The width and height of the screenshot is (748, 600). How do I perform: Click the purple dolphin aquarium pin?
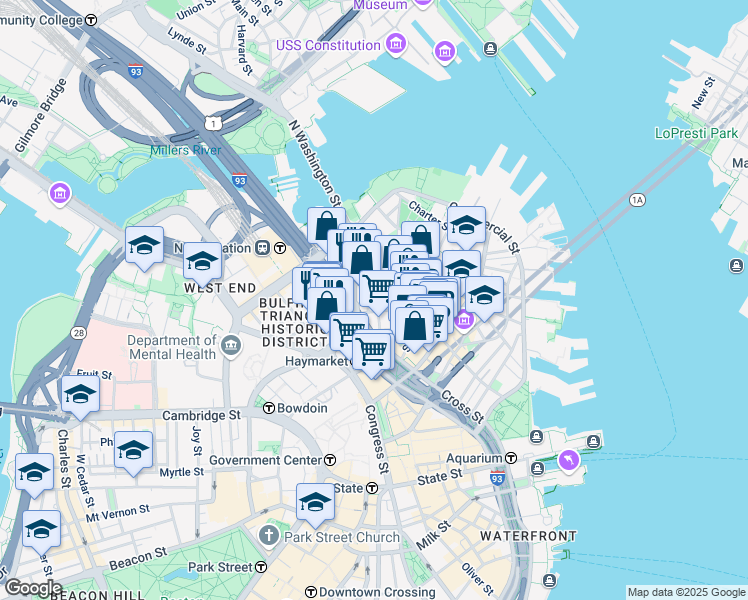tap(569, 461)
